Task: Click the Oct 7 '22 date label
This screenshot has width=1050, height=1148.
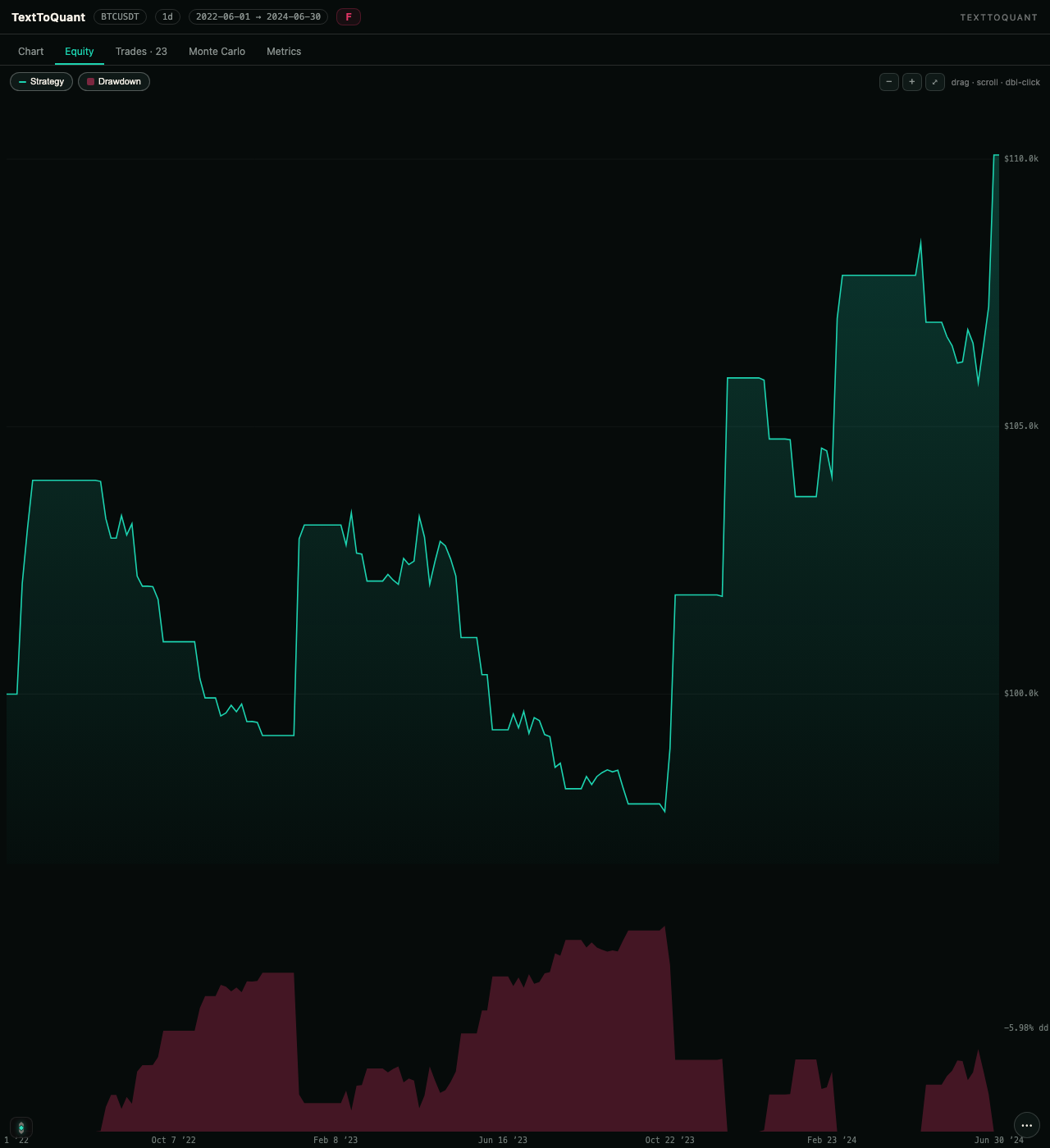Action: click(174, 1141)
